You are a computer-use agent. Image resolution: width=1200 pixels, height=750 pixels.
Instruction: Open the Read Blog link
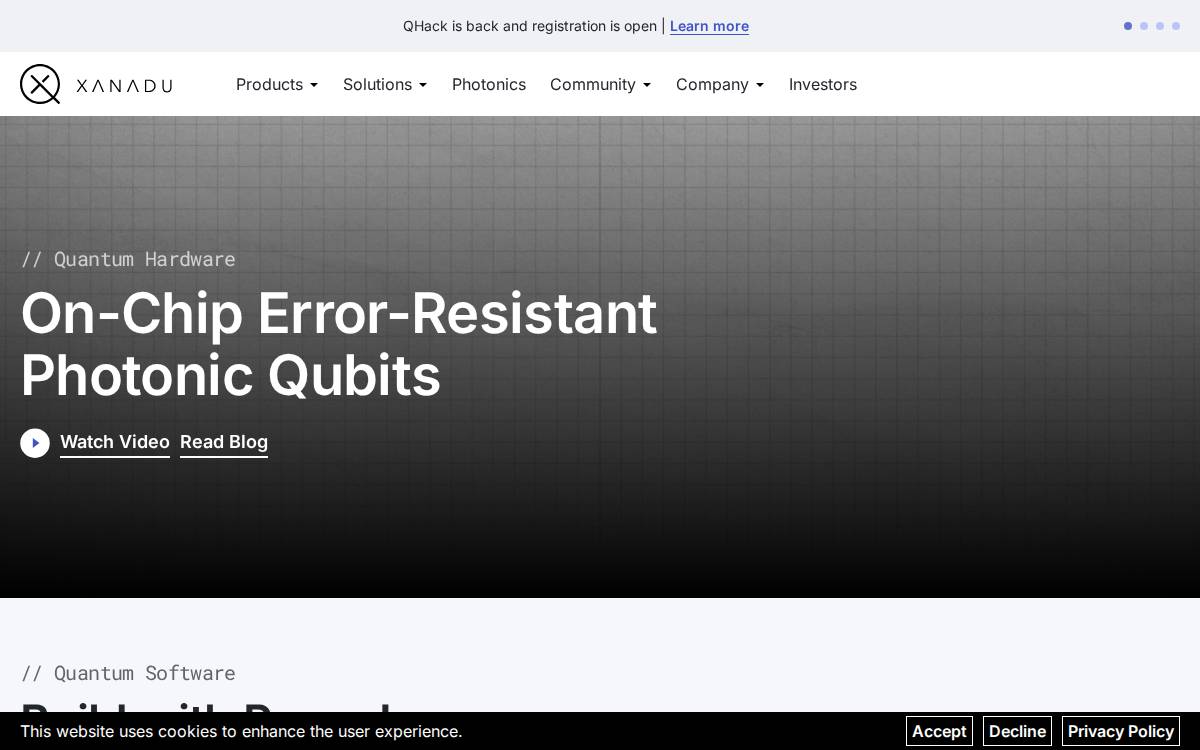click(x=224, y=442)
